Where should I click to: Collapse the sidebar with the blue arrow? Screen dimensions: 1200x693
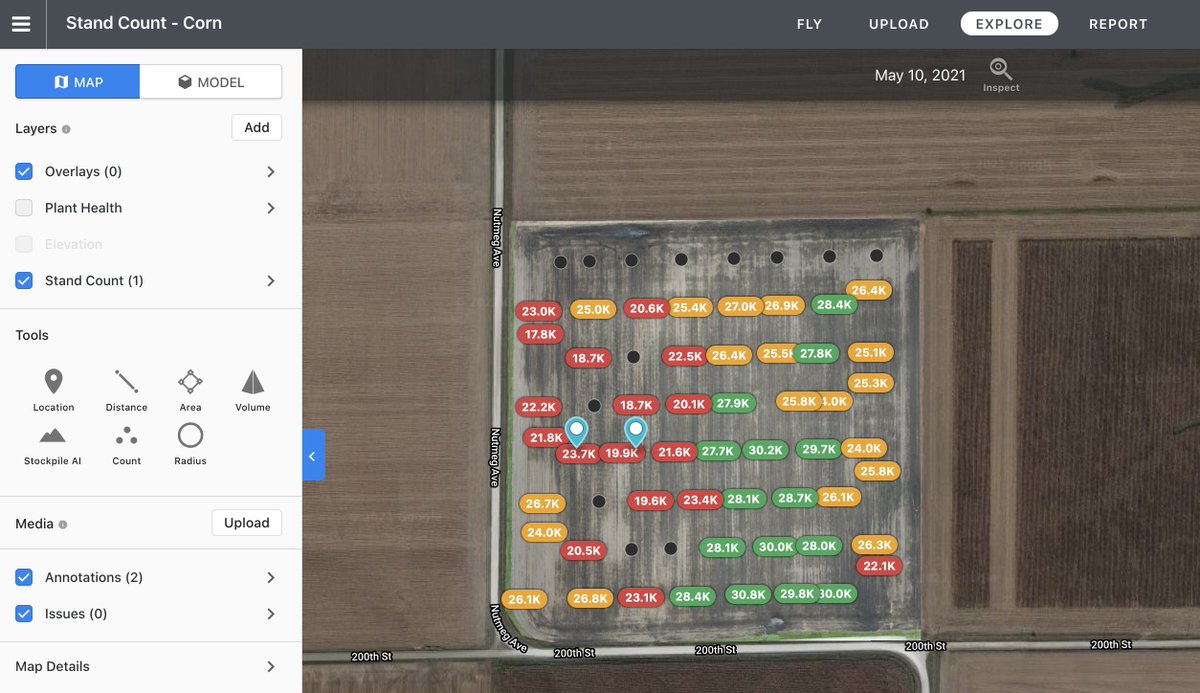(x=313, y=455)
